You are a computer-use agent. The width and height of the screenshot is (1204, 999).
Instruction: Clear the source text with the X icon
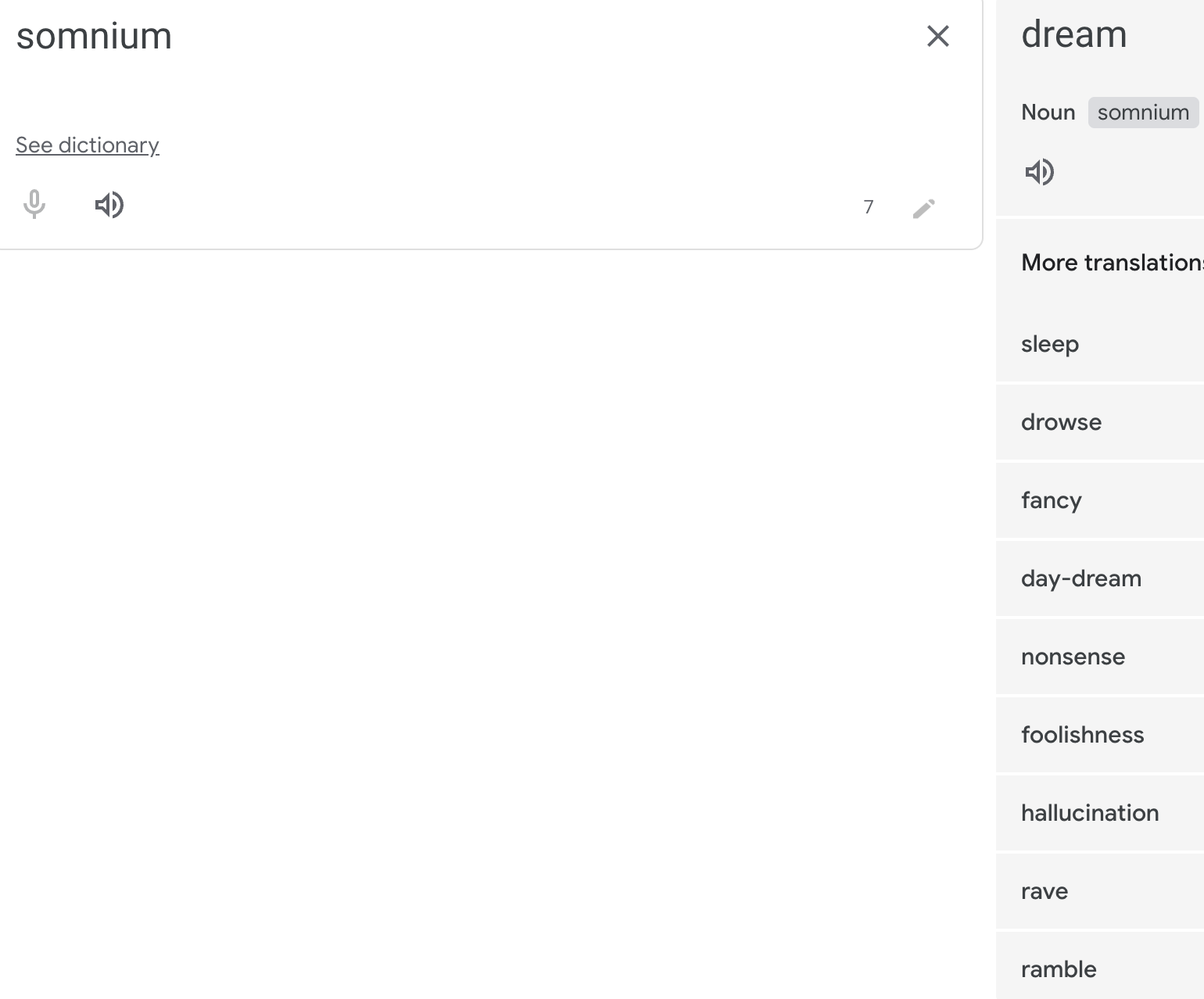pyautogui.click(x=937, y=36)
